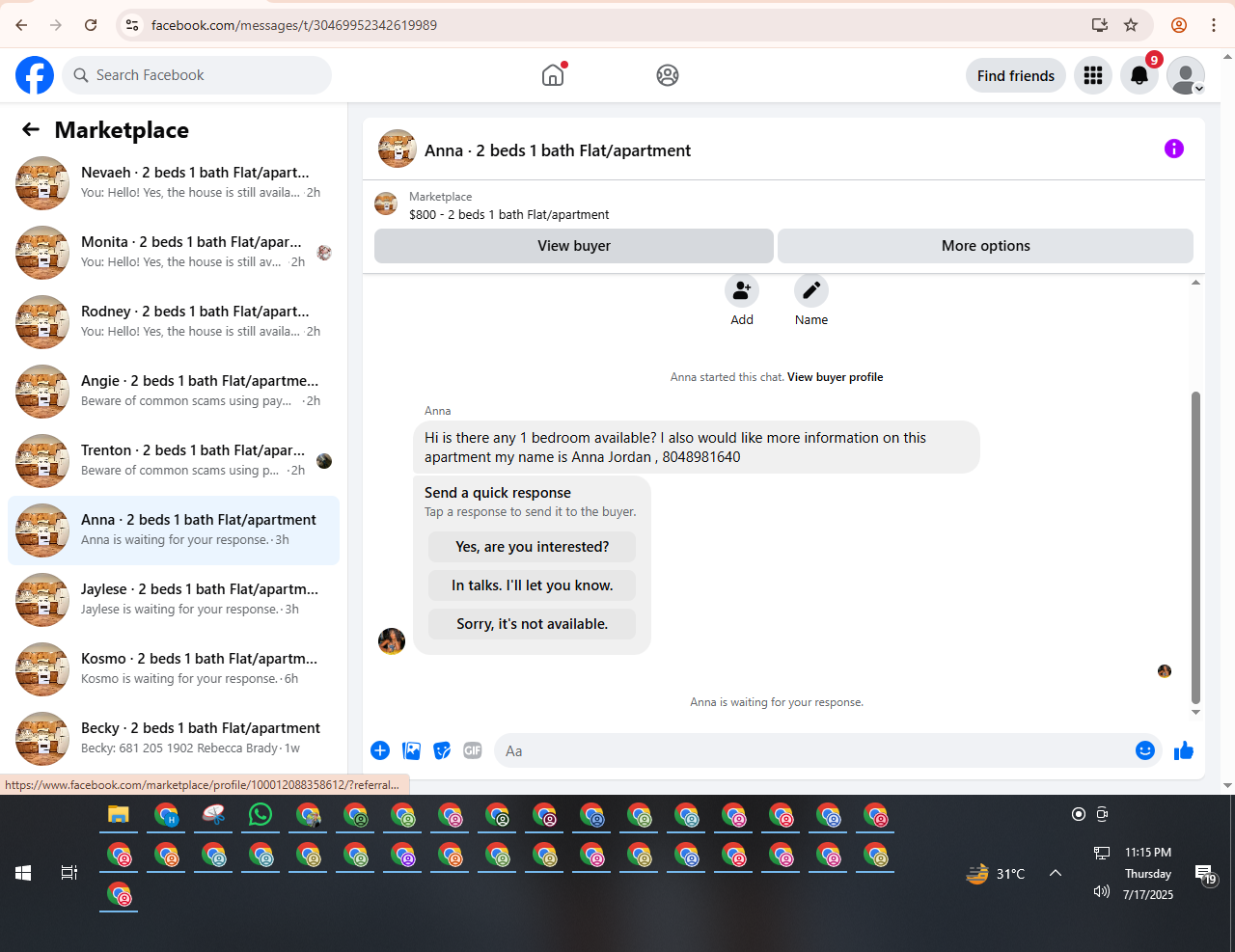Viewport: 1235px width, 952px height.
Task: Open the Chrome three-dot menu
Action: pyautogui.click(x=1214, y=25)
